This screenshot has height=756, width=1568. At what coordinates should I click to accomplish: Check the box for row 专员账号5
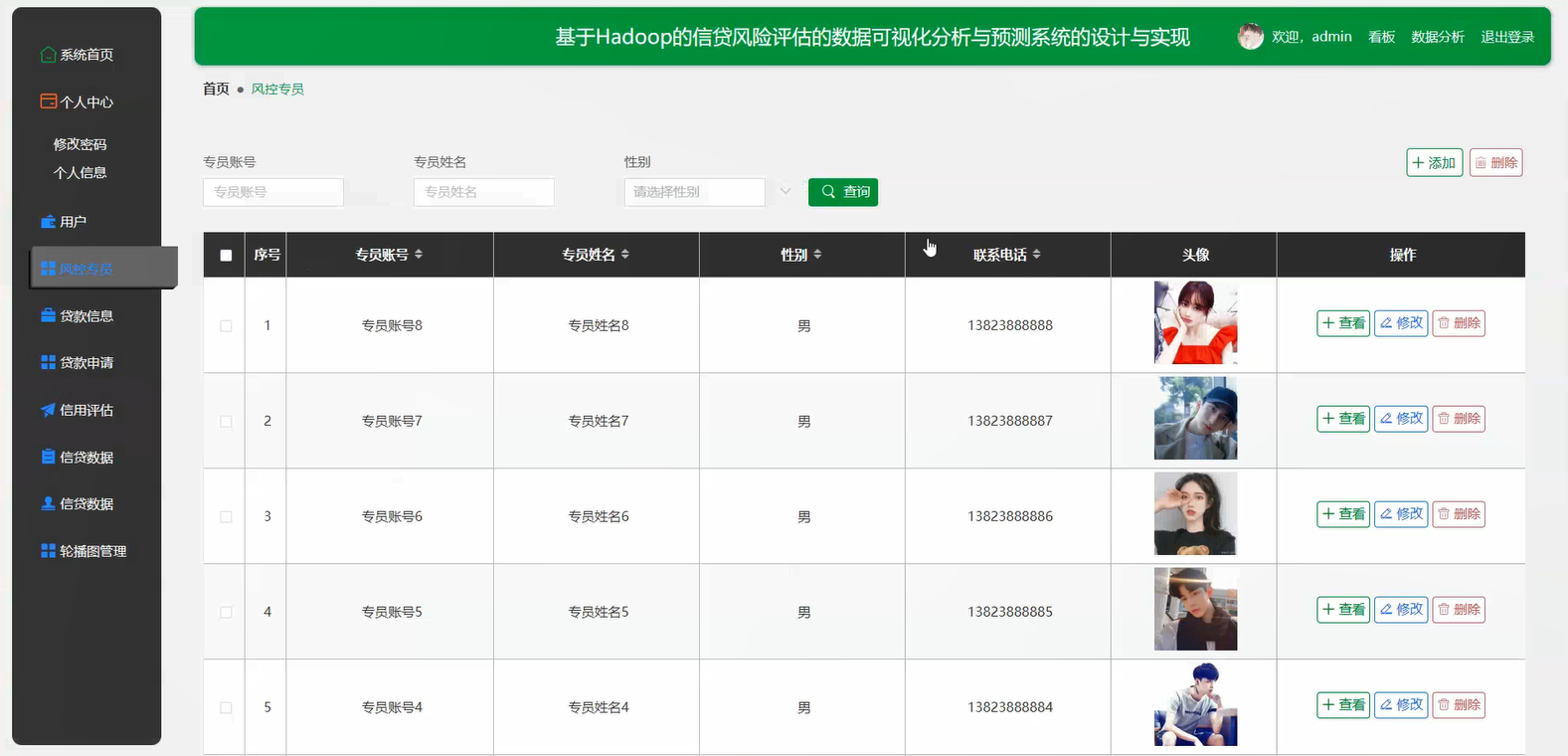(x=226, y=613)
